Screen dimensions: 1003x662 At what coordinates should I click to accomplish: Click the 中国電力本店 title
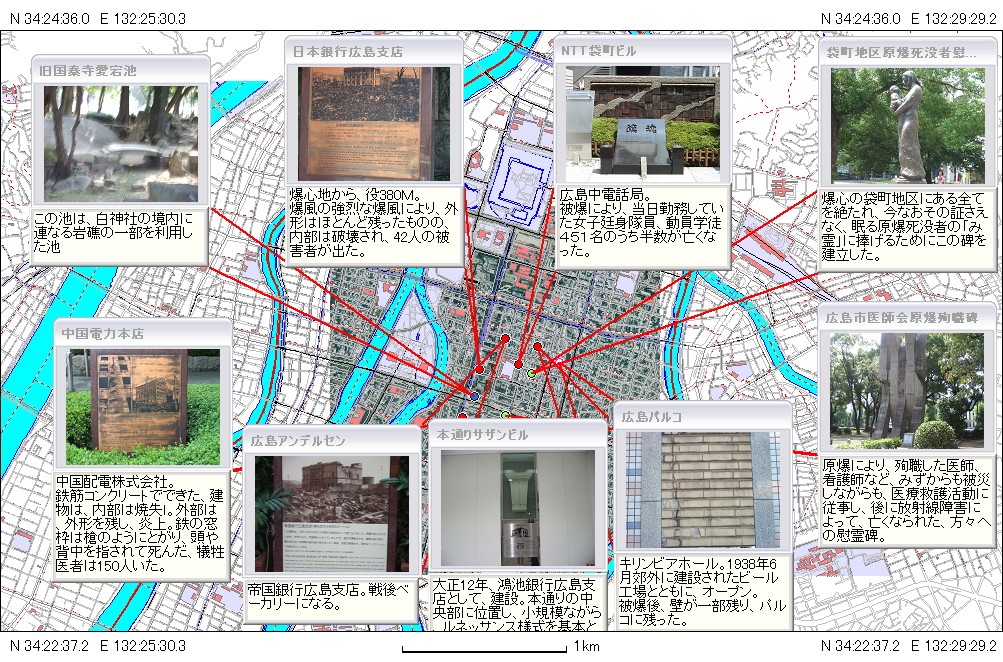(103, 333)
